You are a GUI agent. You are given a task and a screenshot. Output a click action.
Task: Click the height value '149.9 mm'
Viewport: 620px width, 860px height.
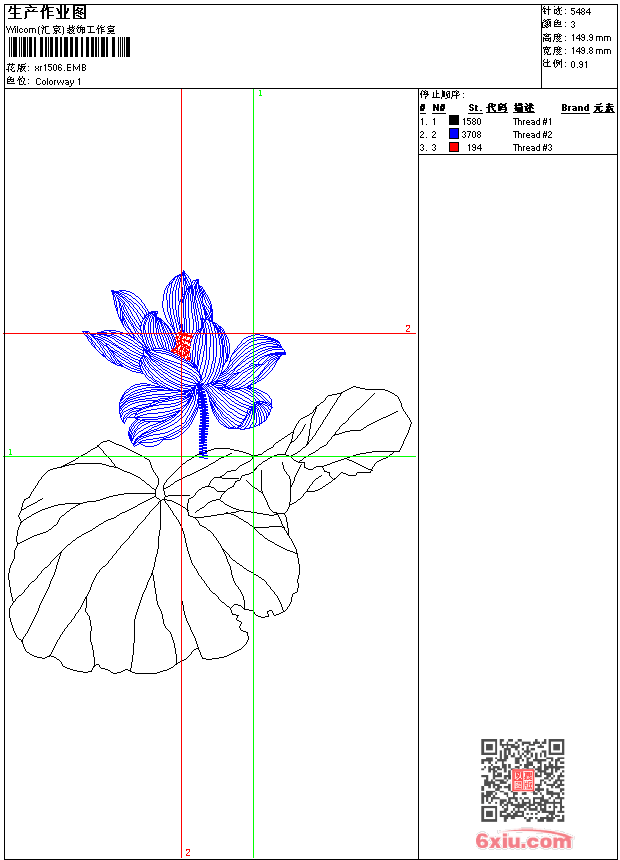tap(591, 38)
